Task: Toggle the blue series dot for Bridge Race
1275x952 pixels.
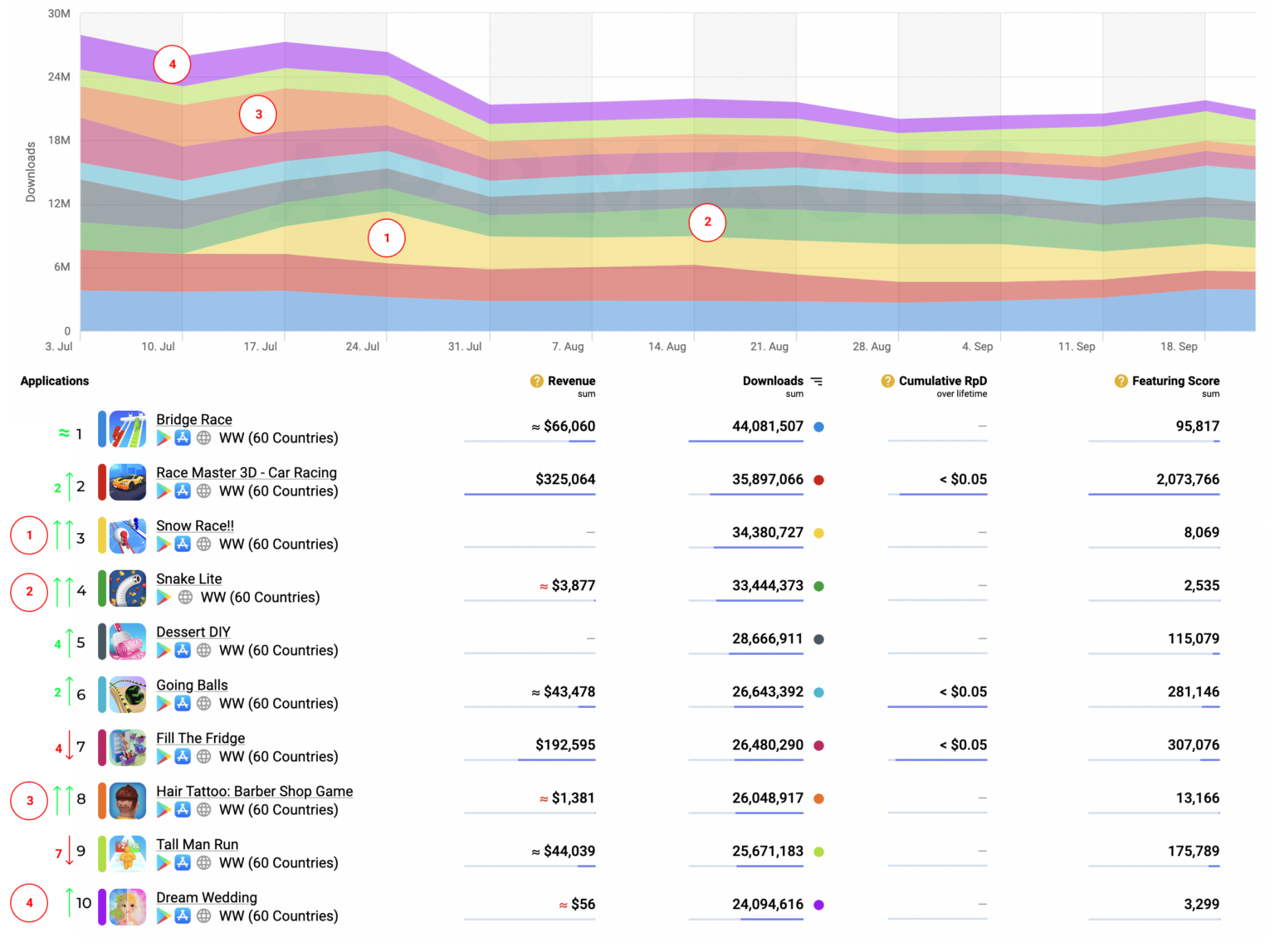Action: click(818, 427)
